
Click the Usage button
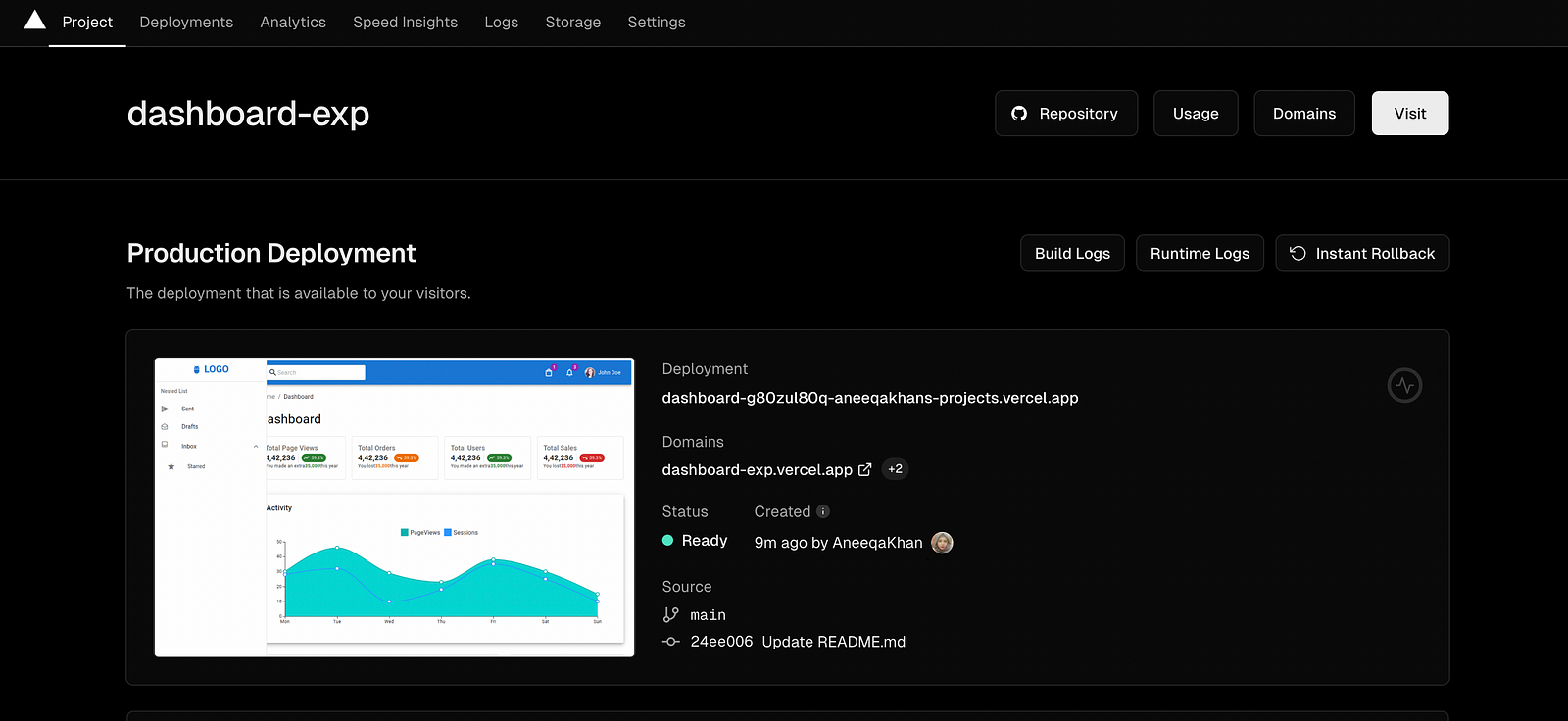1196,114
